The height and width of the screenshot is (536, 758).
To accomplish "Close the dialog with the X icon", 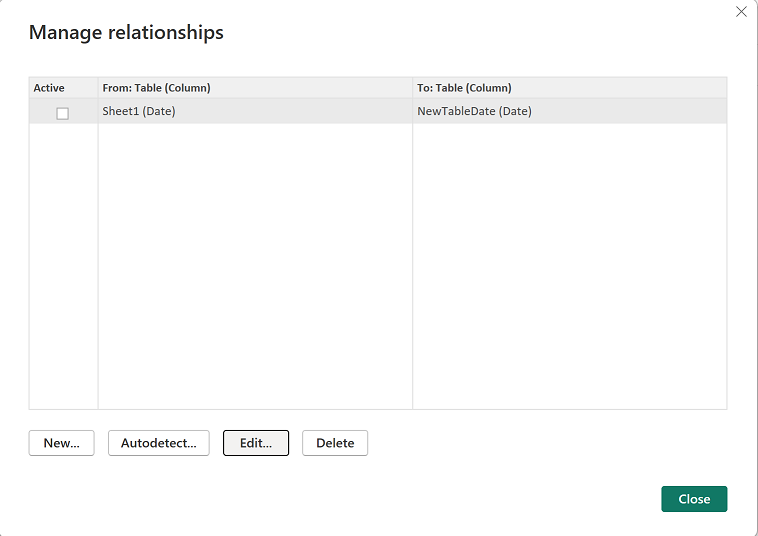I will click(741, 12).
